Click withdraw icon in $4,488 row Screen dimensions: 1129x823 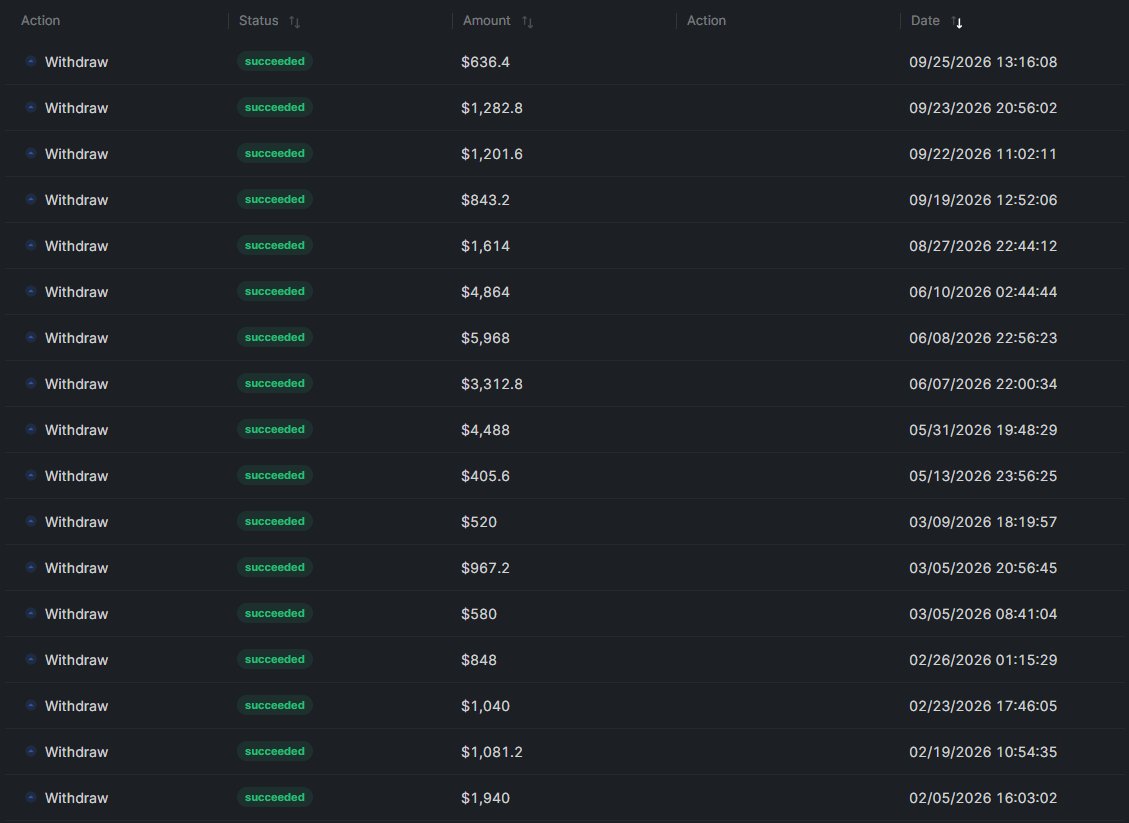[30, 430]
